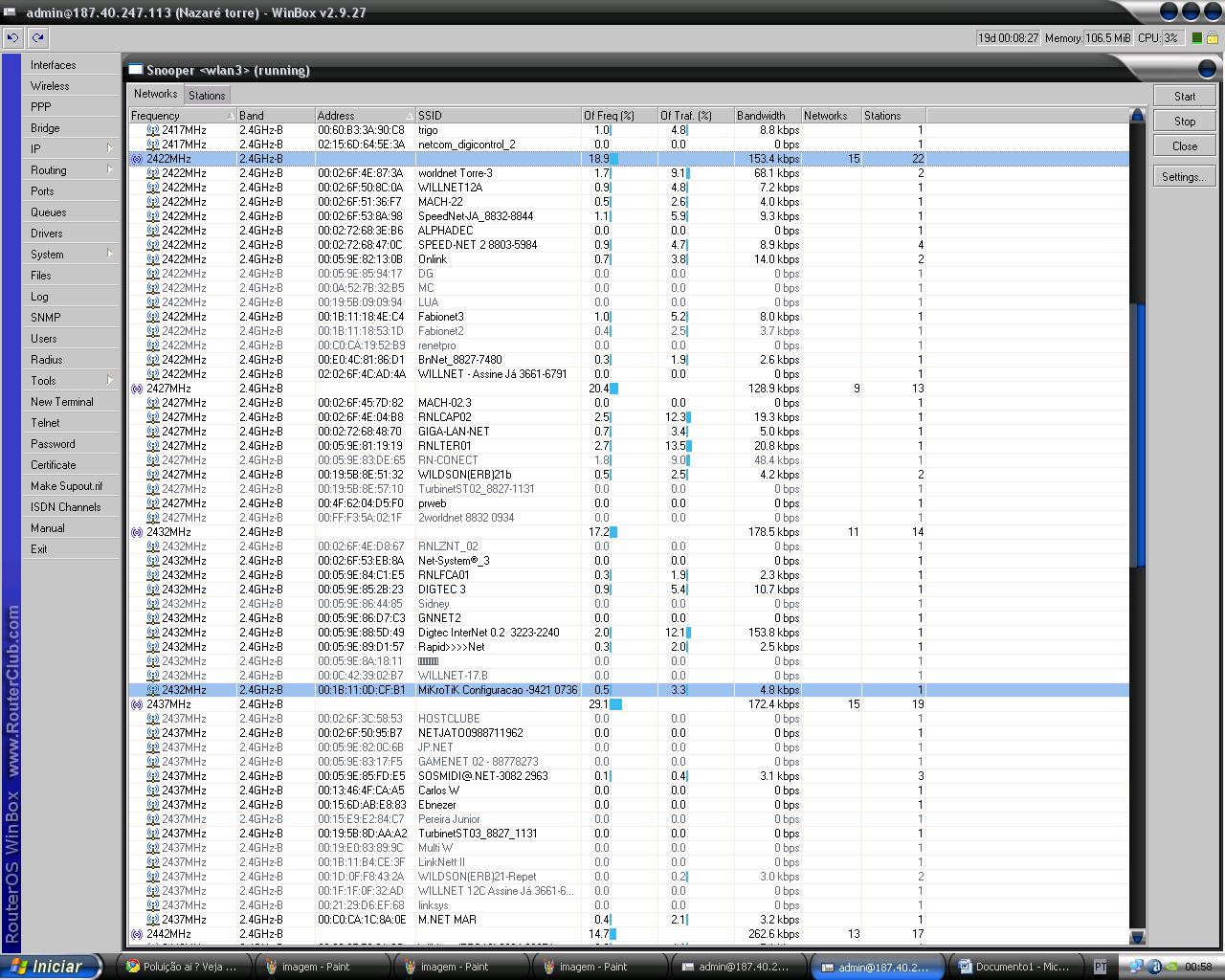Click the PT language indicator in the taskbar
1225x980 pixels.
(x=1101, y=967)
